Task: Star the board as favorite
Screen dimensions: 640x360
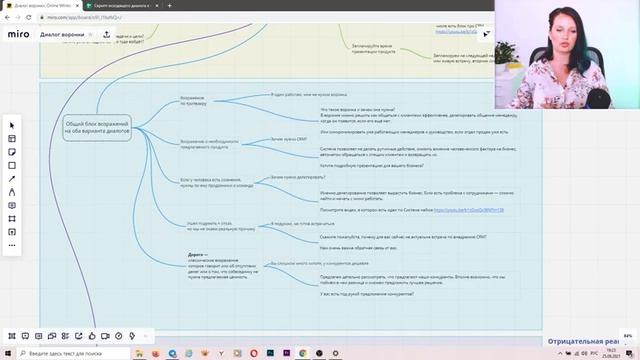Action: point(91,35)
